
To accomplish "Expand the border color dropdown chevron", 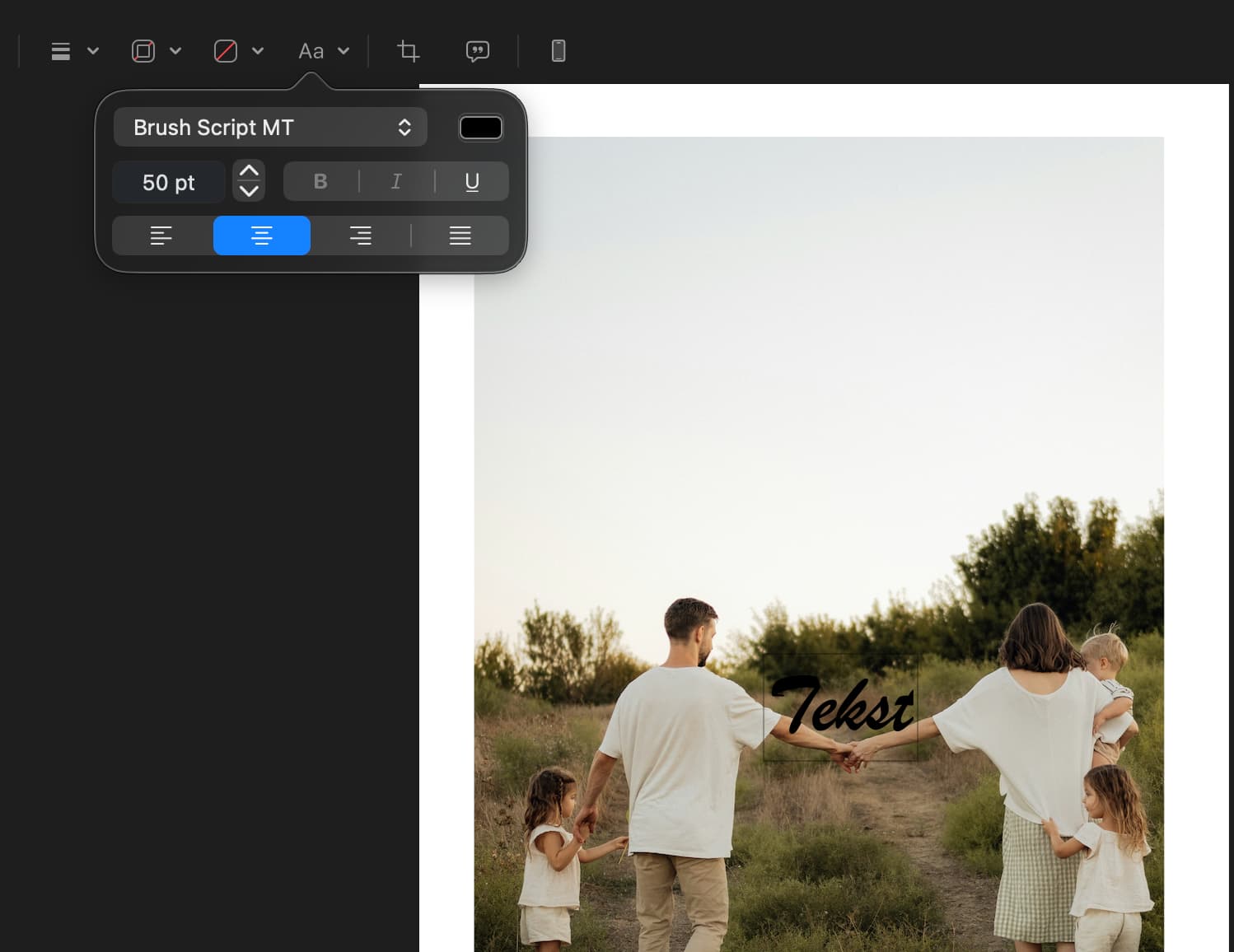I will pos(175,51).
